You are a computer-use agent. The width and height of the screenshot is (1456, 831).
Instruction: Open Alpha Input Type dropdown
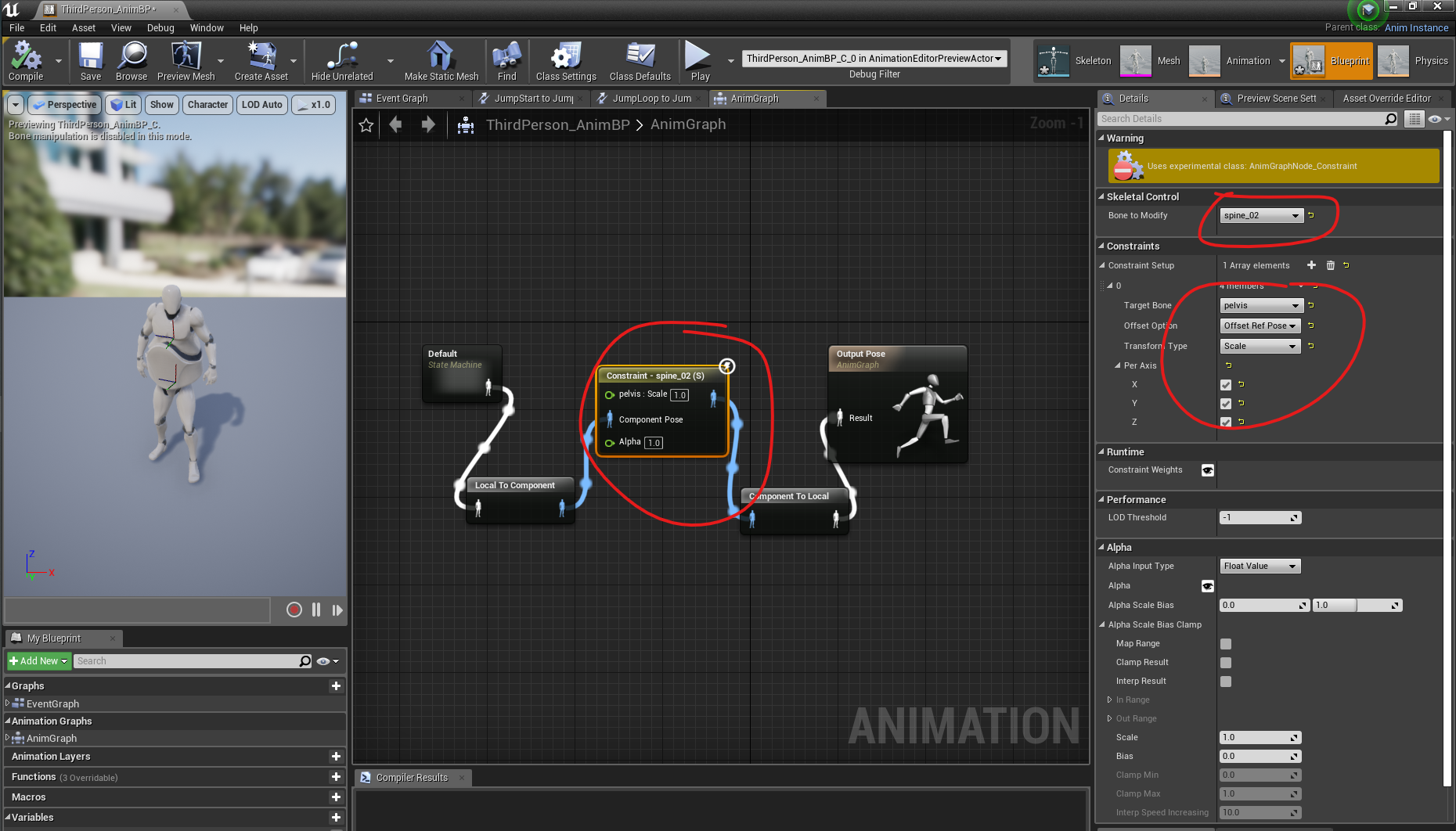(x=1260, y=567)
